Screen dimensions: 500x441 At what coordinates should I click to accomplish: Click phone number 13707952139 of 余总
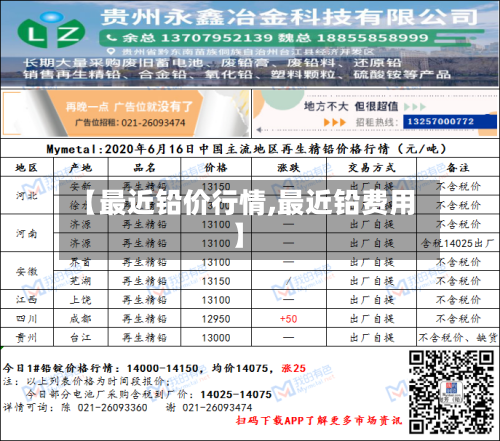(x=217, y=38)
